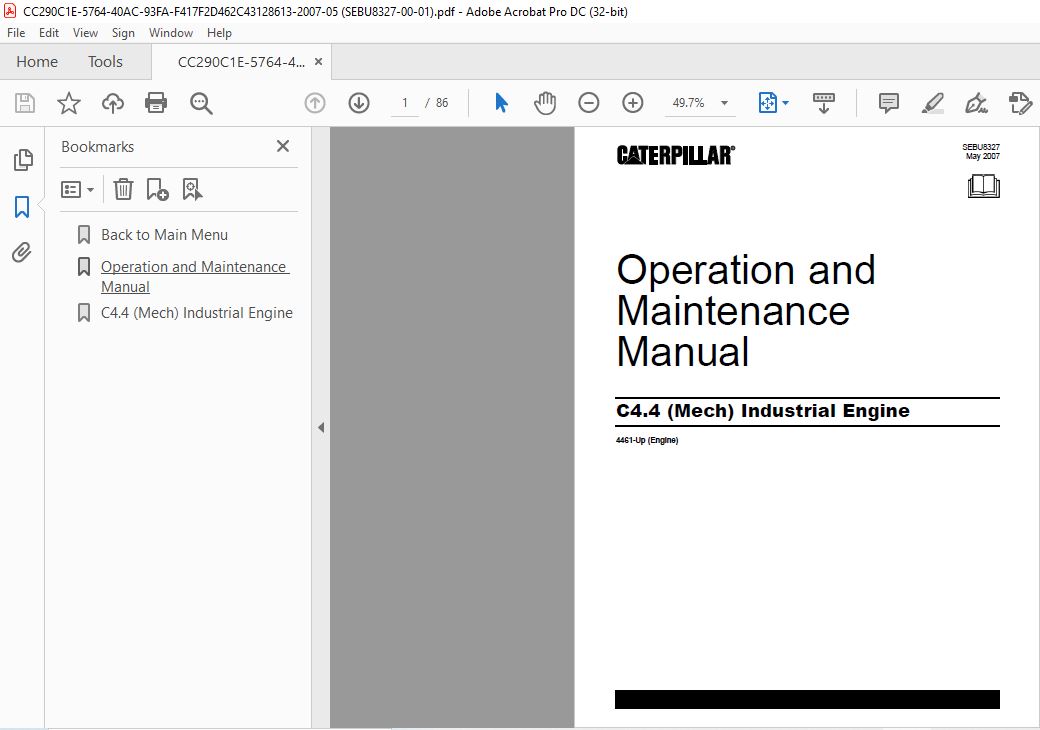Image resolution: width=1040 pixels, height=730 pixels.
Task: Click the 'C4.4 (Mech) Industrial Engine' page heading
Action: coord(763,411)
